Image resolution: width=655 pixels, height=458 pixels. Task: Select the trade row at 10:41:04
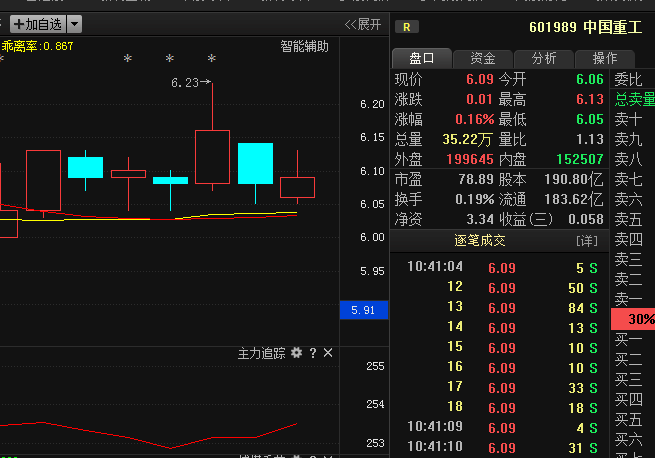tap(499, 267)
